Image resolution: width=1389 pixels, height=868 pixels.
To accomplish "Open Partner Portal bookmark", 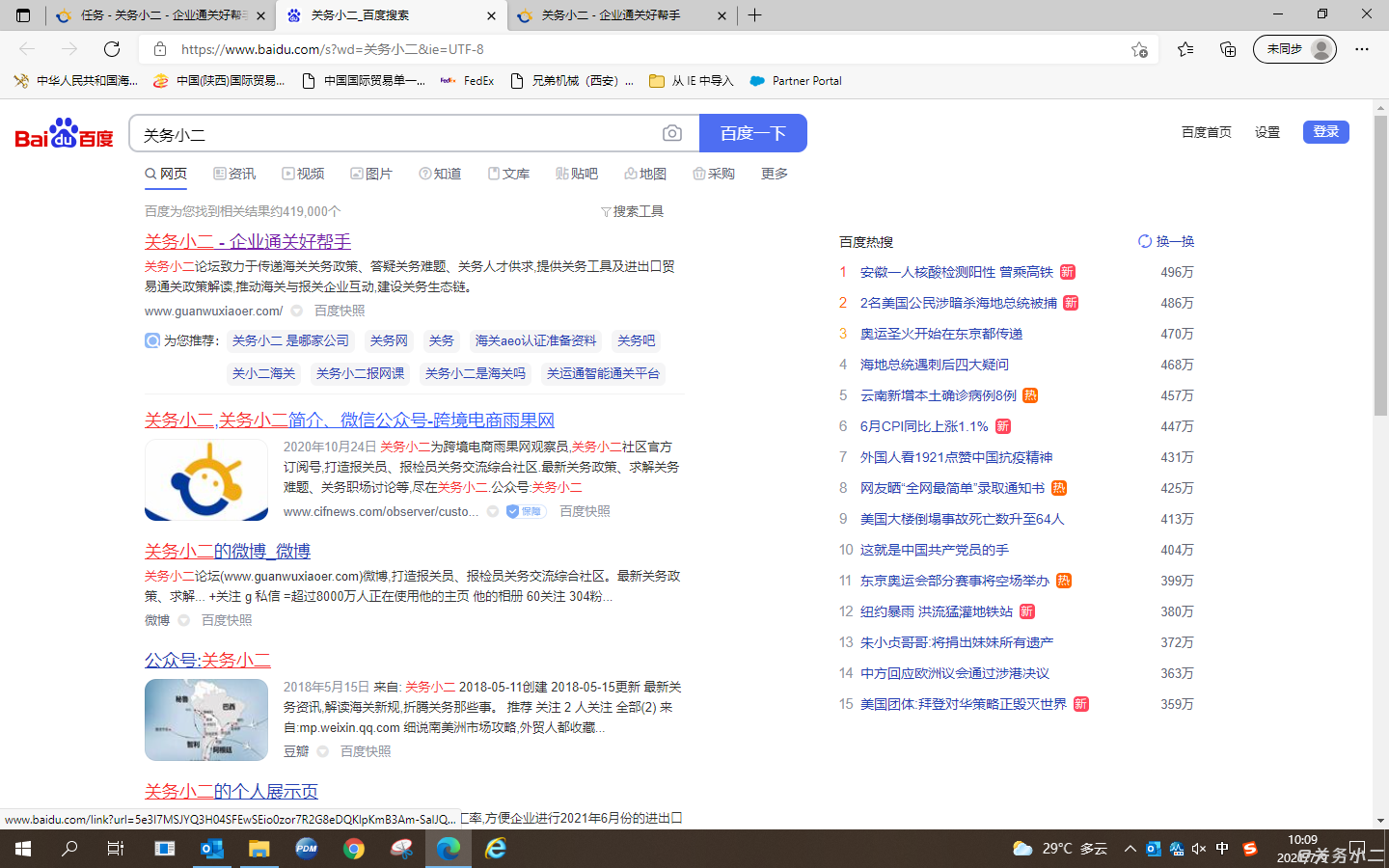I will (x=796, y=81).
